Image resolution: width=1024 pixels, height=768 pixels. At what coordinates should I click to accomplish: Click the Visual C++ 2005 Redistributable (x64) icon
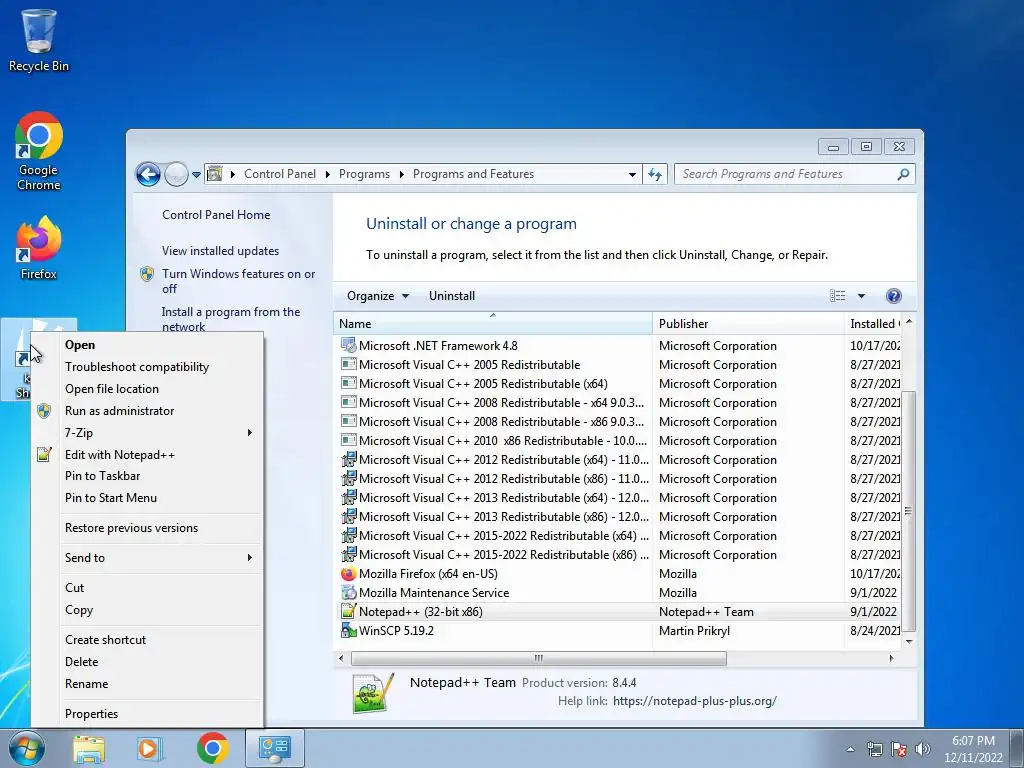(x=349, y=383)
